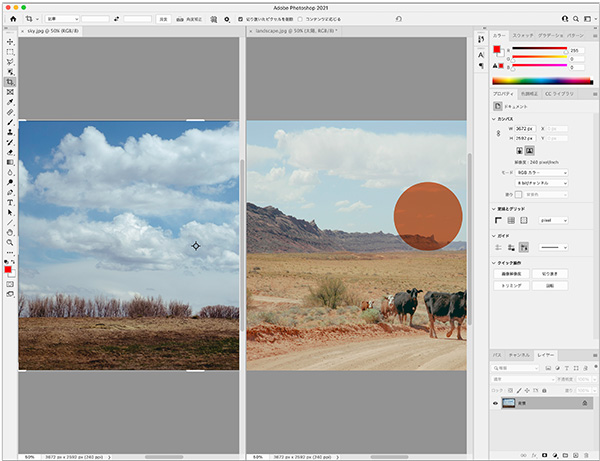Create a new group folder in the Layers panel

click(x=565, y=455)
